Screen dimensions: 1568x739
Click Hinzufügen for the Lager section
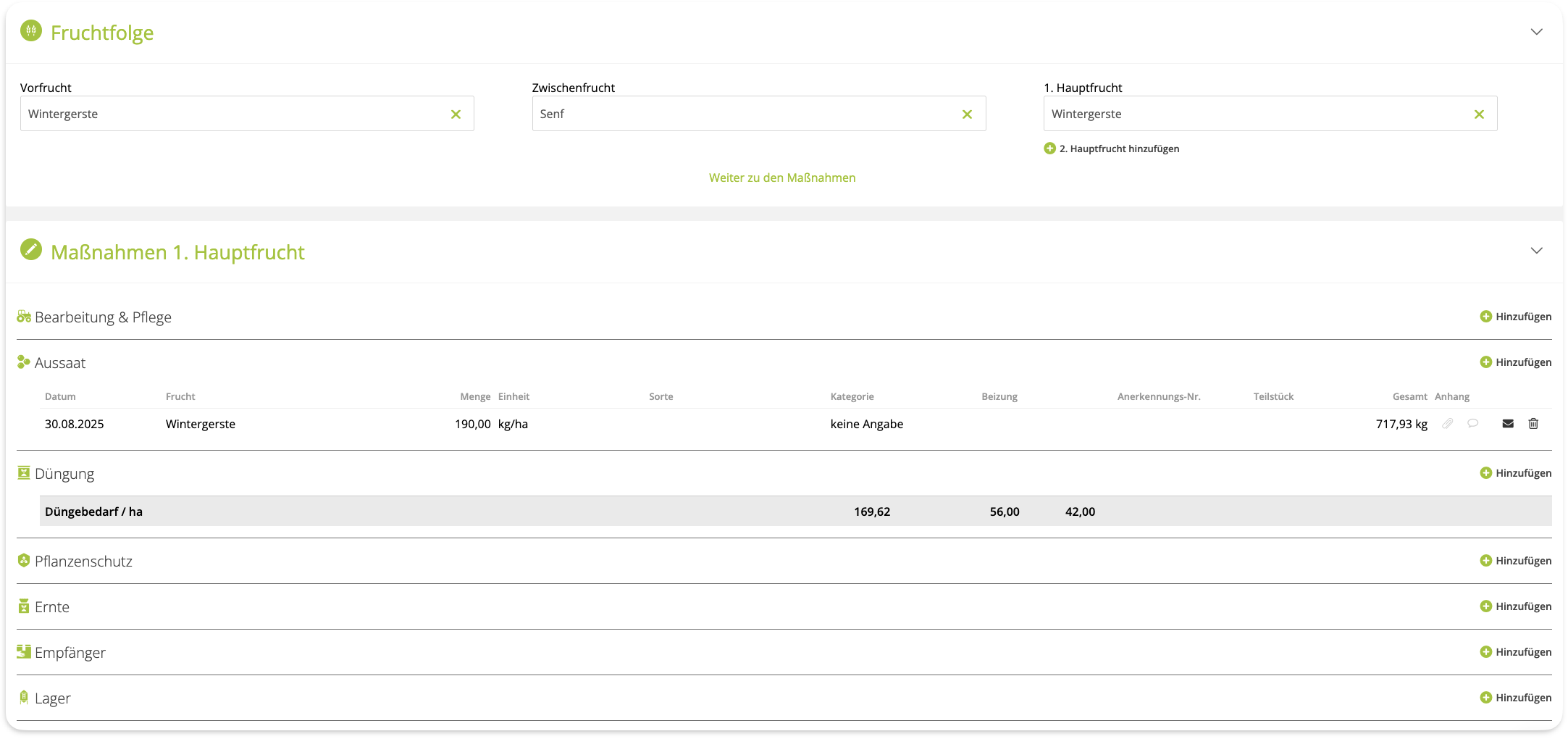coord(1515,698)
